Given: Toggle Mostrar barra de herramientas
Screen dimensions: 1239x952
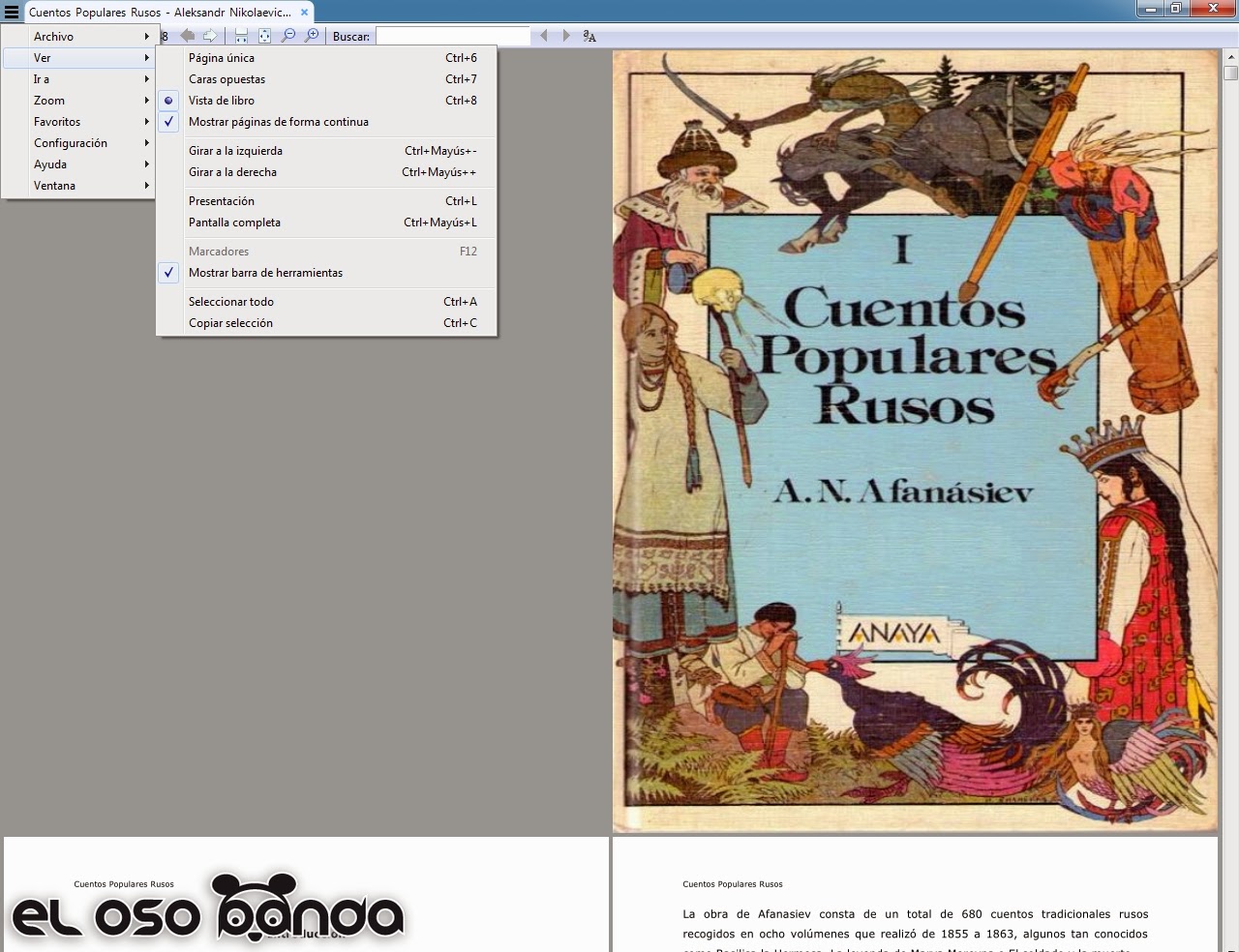Looking at the screenshot, I should [x=327, y=273].
